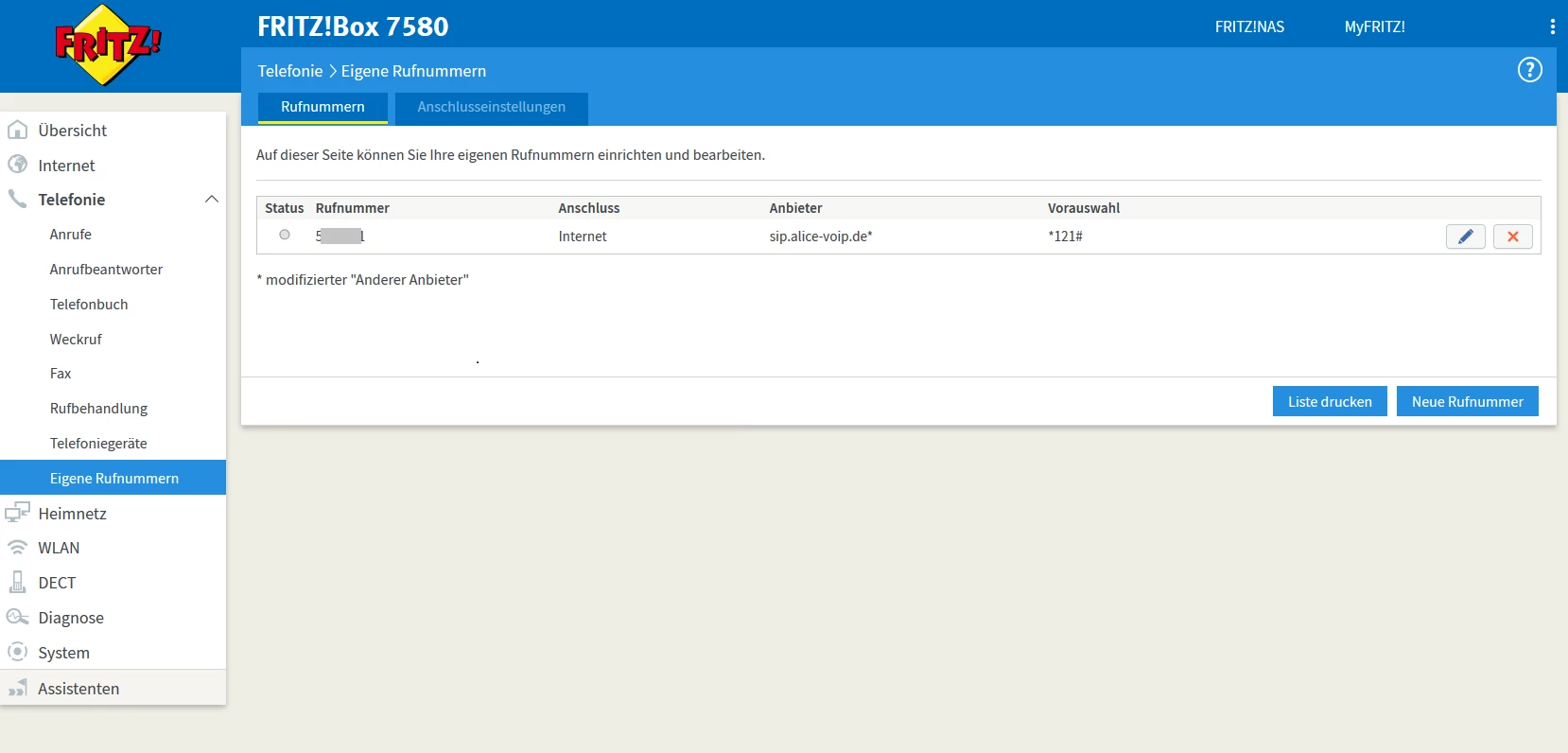Screen dimensions: 1568x753
Task: Switch to the Rufnummern tab
Action: (x=322, y=107)
